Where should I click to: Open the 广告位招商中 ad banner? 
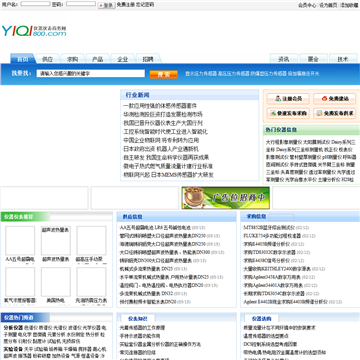click(x=226, y=198)
